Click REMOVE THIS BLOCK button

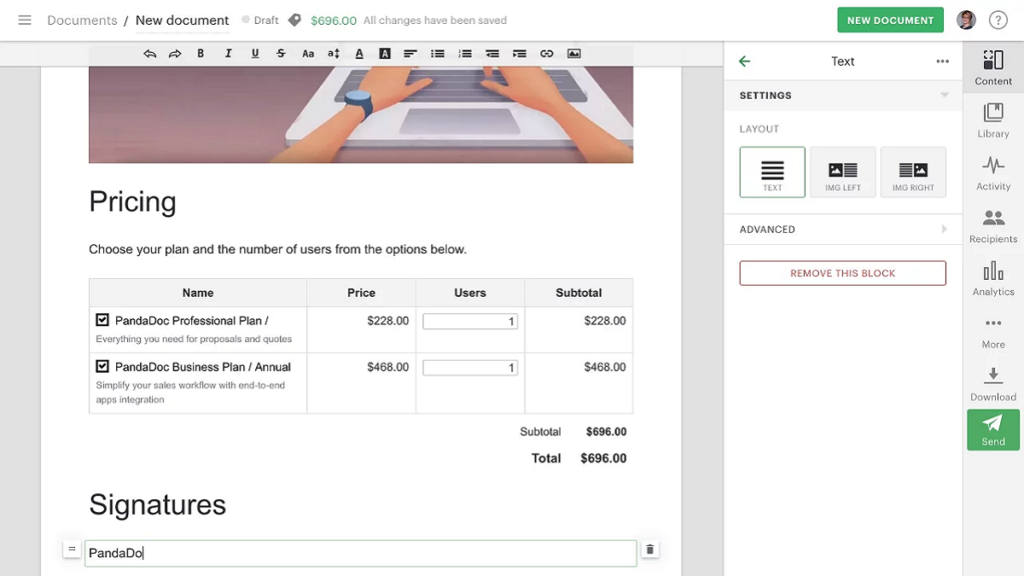click(842, 273)
